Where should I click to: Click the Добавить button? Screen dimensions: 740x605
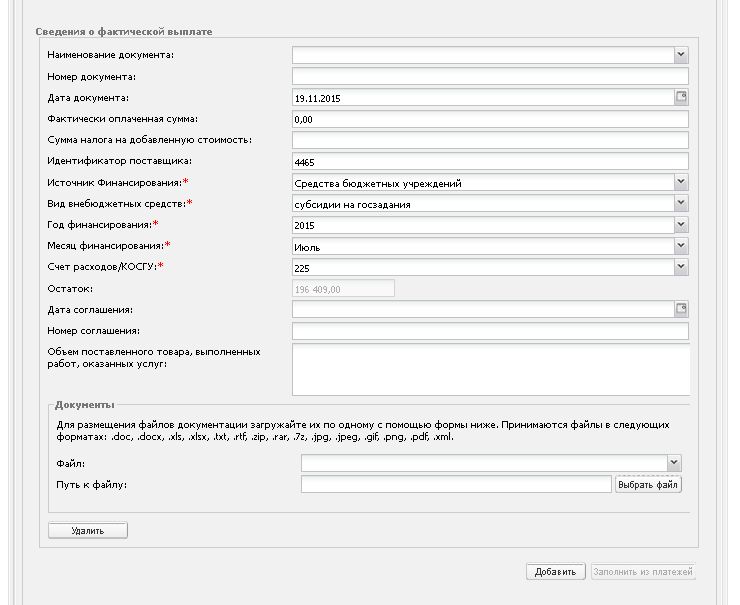(555, 572)
